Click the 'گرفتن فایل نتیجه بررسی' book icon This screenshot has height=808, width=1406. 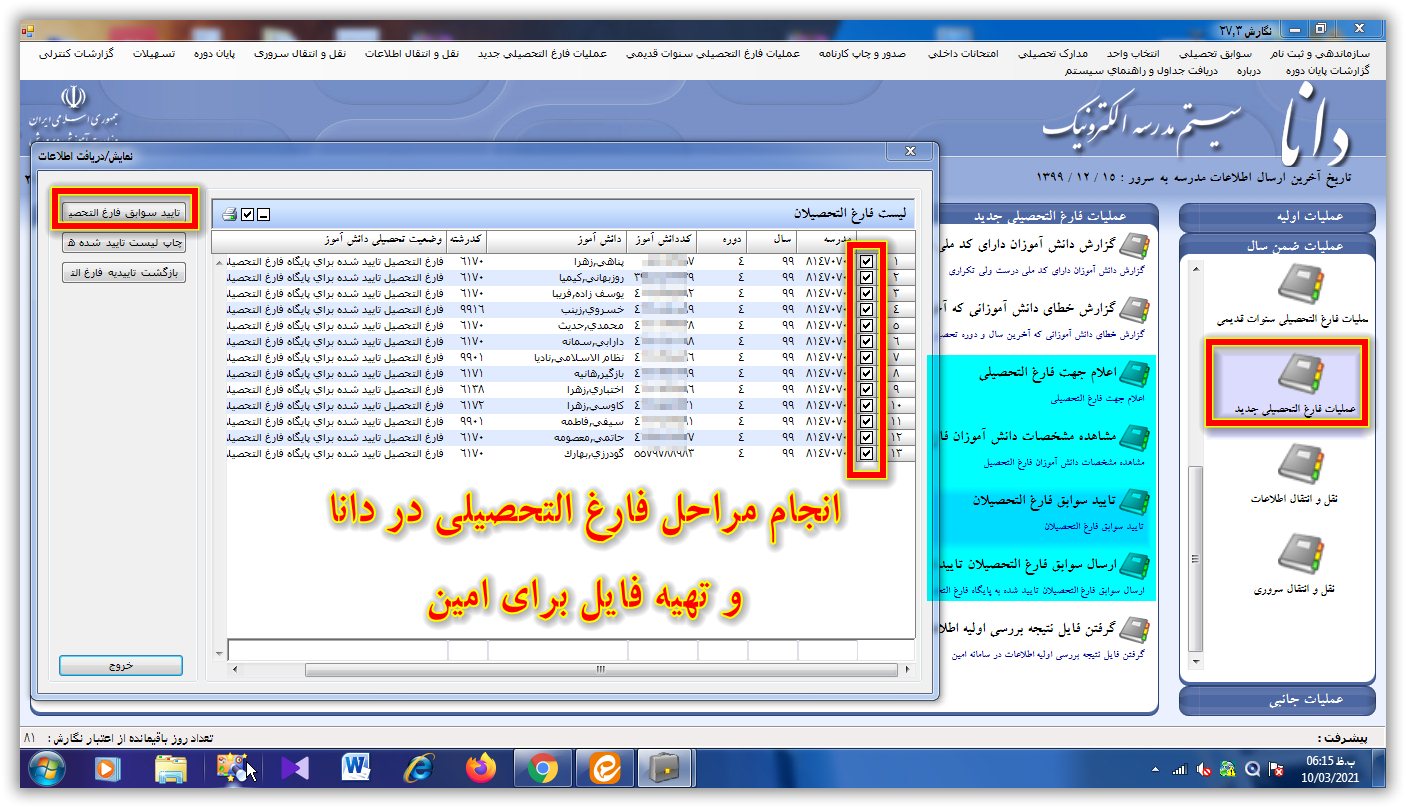point(1133,630)
